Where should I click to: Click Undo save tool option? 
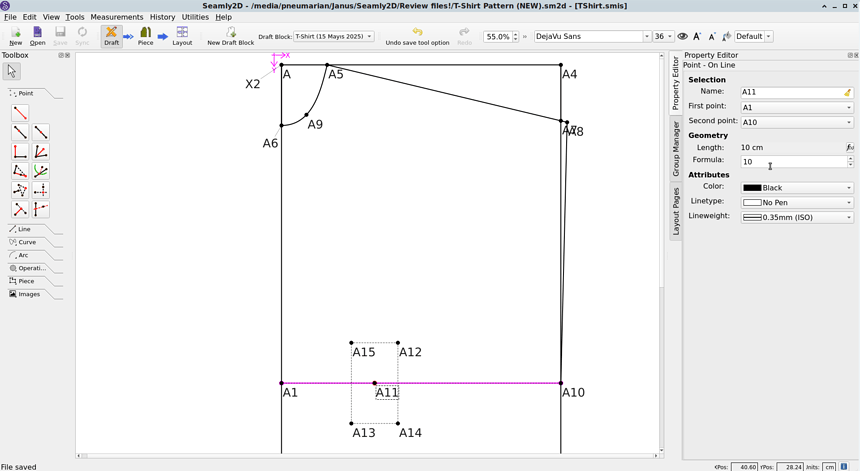pyautogui.click(x=417, y=36)
